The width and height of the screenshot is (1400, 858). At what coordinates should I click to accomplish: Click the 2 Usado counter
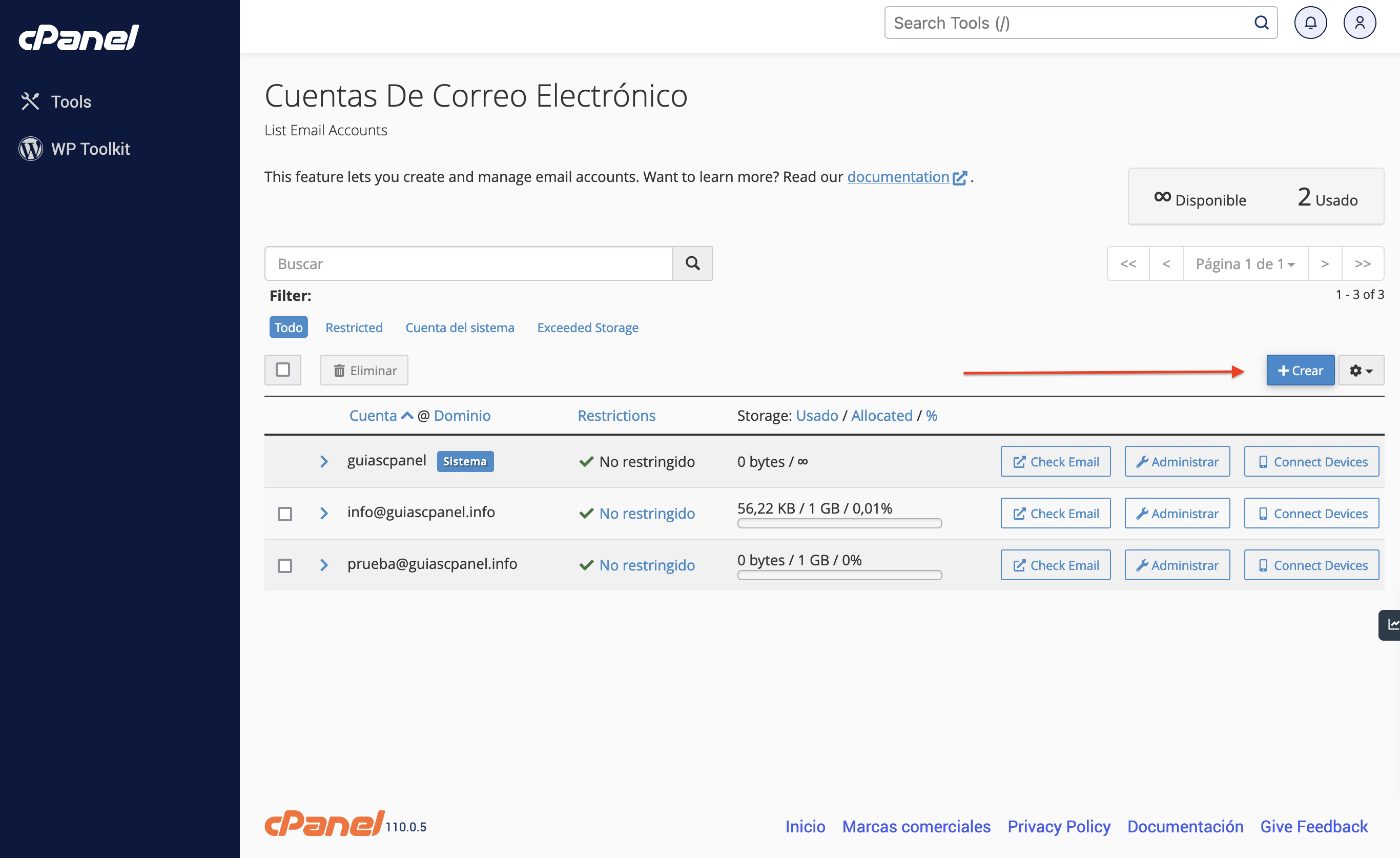pyautogui.click(x=1327, y=197)
